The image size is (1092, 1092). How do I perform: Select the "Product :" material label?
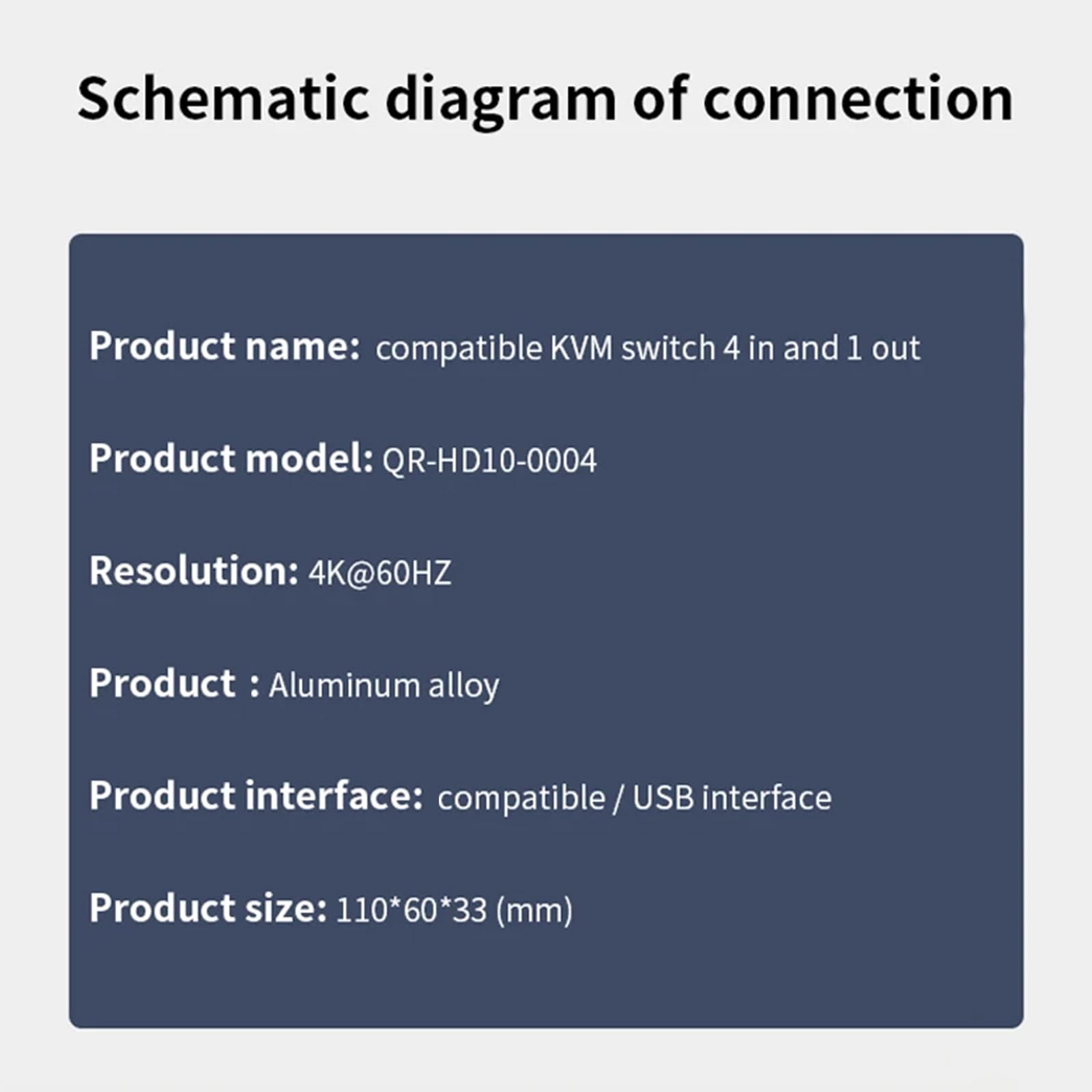[x=175, y=683]
